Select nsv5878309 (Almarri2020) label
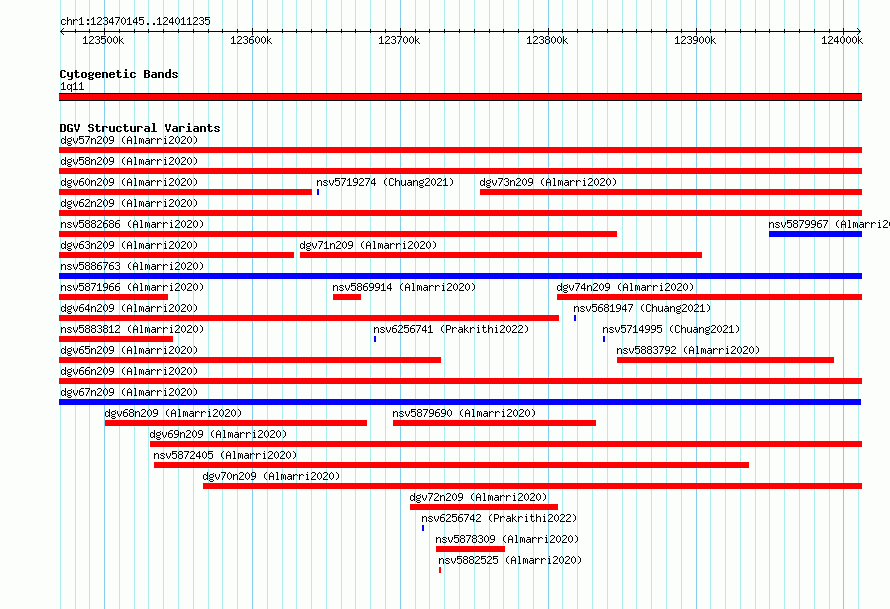The width and height of the screenshot is (890, 609). (x=507, y=539)
